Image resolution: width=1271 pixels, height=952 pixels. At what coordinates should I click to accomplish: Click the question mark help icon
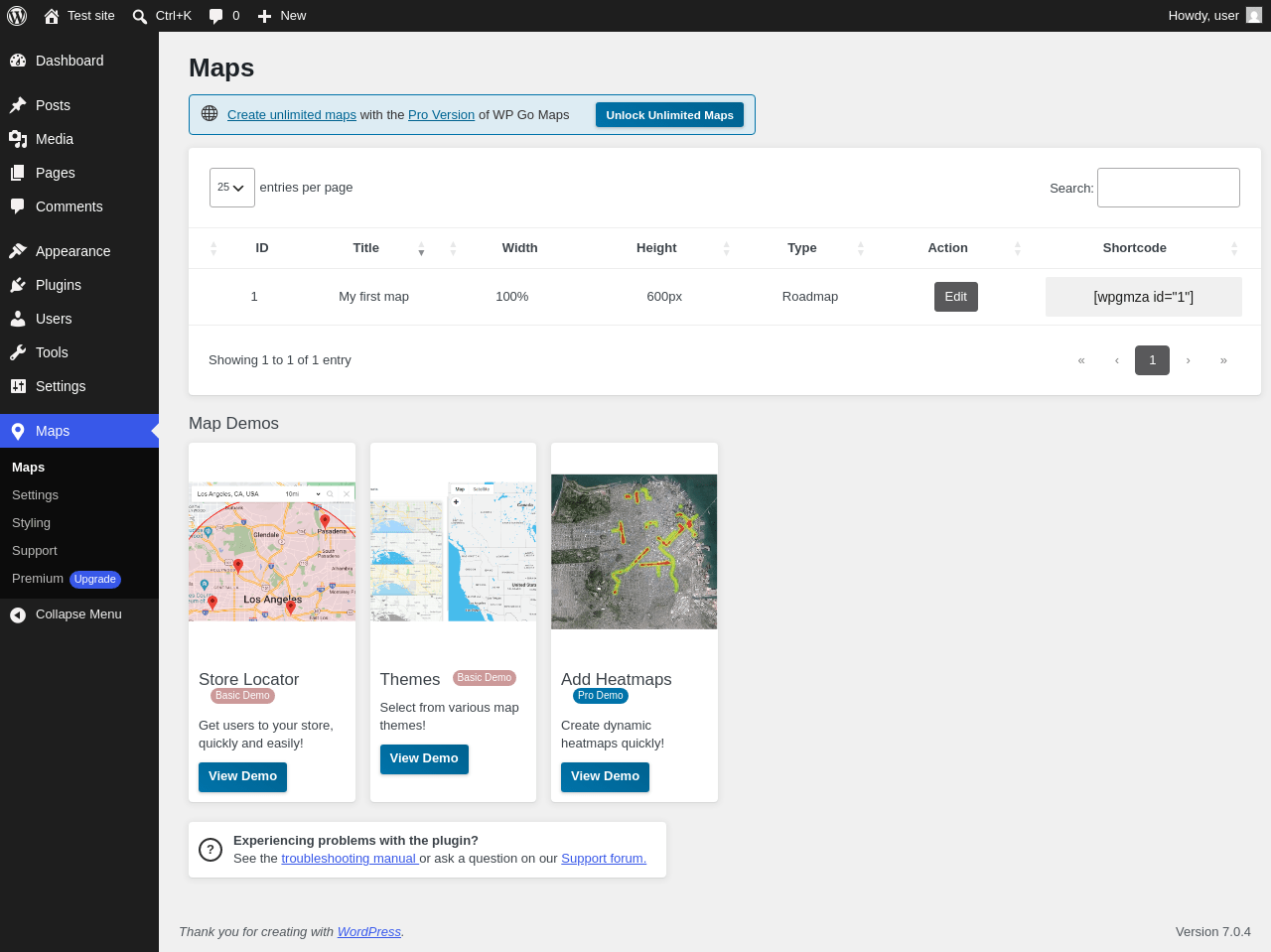(x=211, y=850)
